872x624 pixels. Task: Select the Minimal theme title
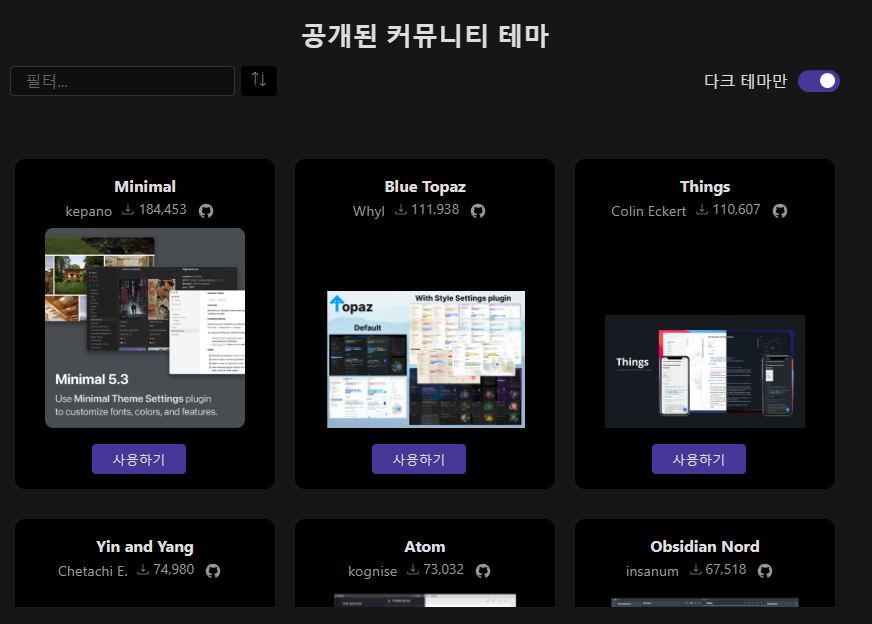[145, 186]
